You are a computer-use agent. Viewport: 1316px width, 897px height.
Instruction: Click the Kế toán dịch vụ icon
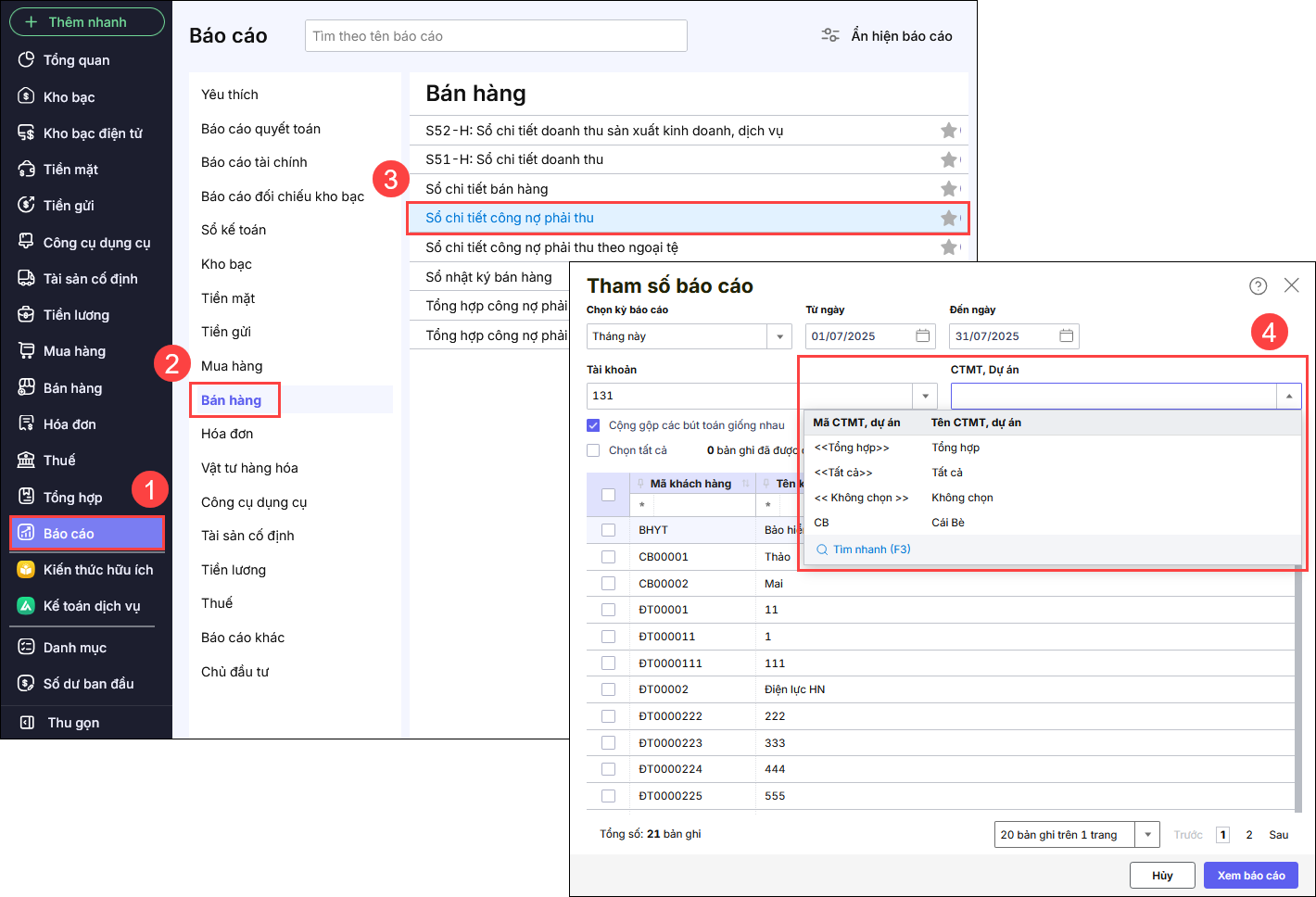27,606
